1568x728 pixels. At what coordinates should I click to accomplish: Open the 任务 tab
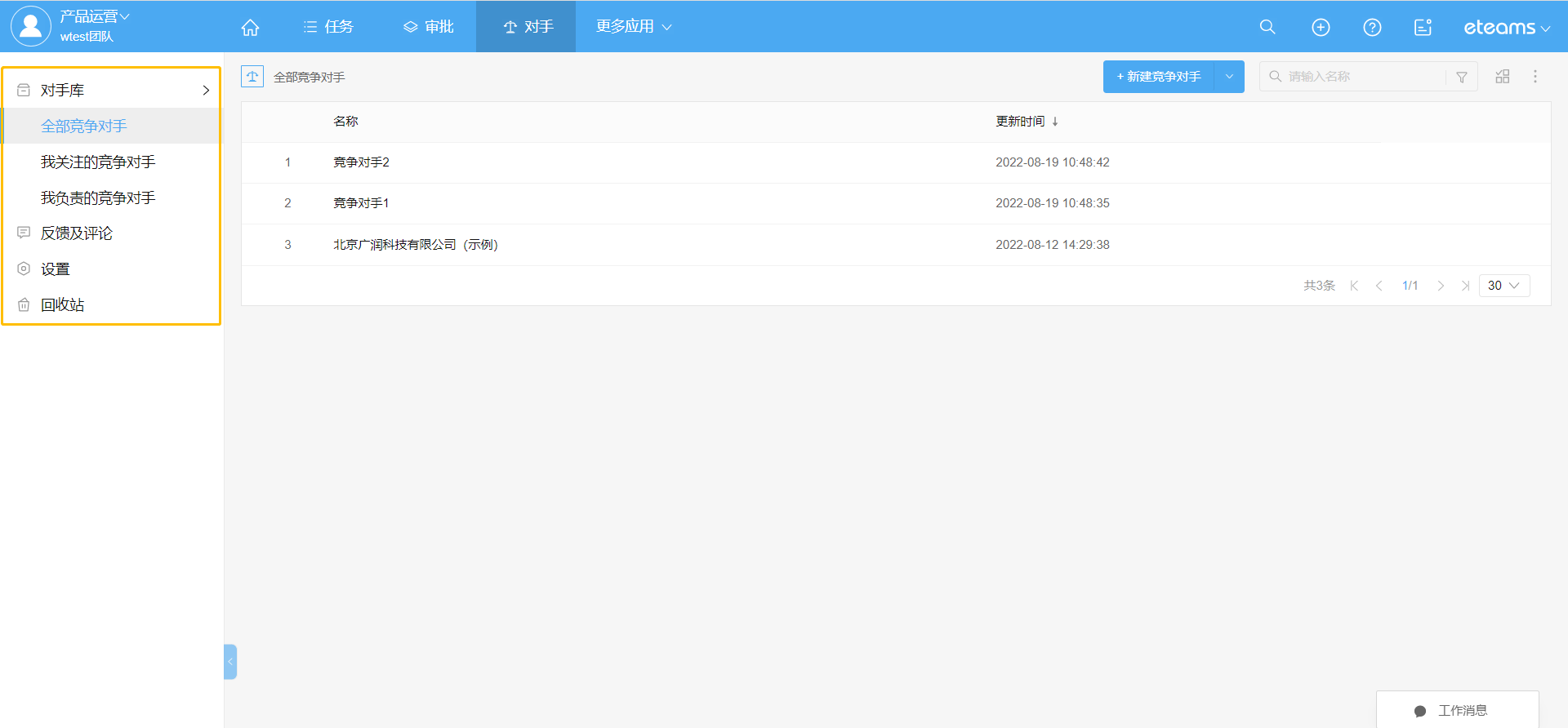328,27
